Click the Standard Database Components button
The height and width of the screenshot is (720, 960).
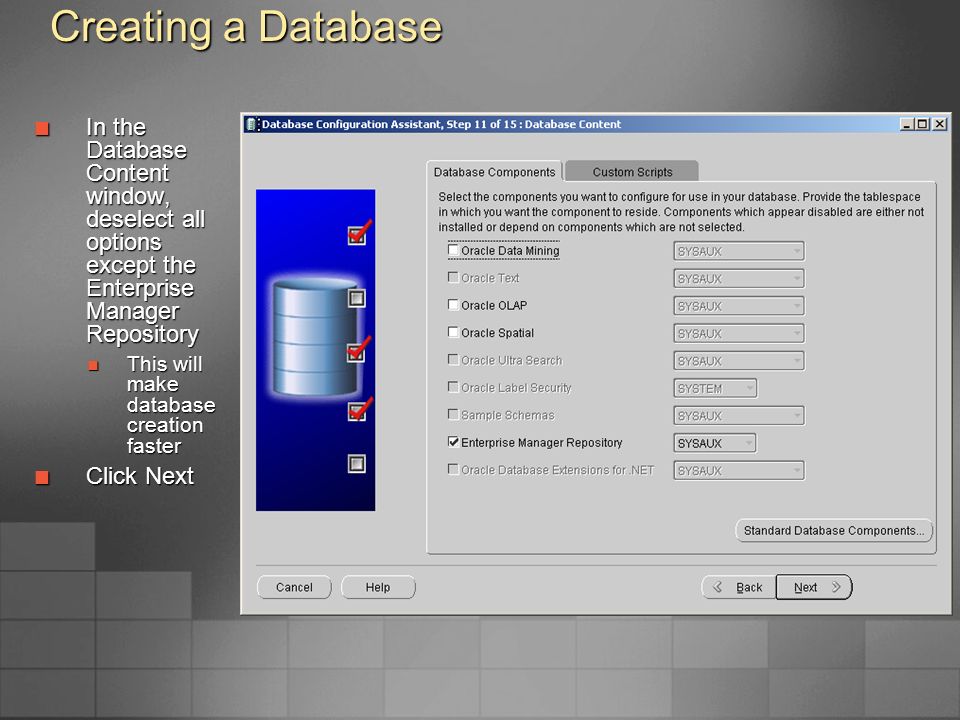click(834, 531)
